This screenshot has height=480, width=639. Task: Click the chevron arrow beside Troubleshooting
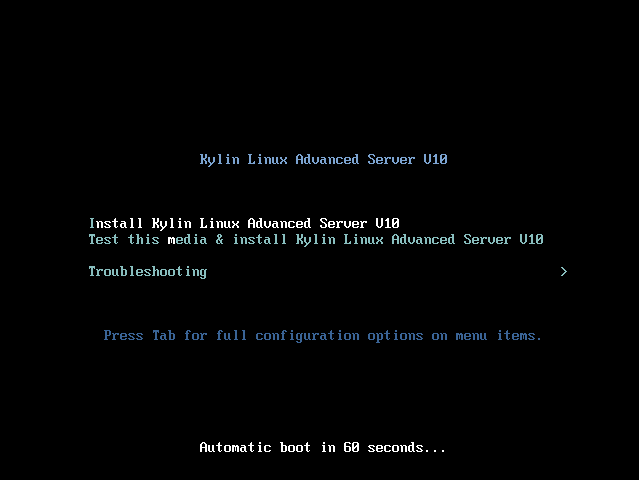564,271
